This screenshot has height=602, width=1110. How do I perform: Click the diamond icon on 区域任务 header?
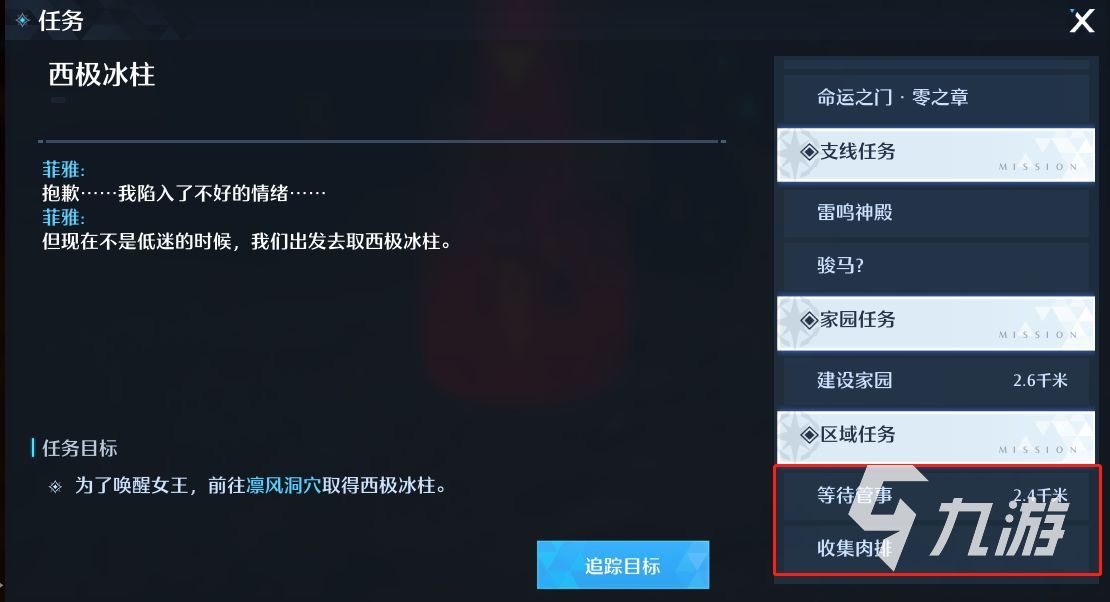tap(809, 435)
